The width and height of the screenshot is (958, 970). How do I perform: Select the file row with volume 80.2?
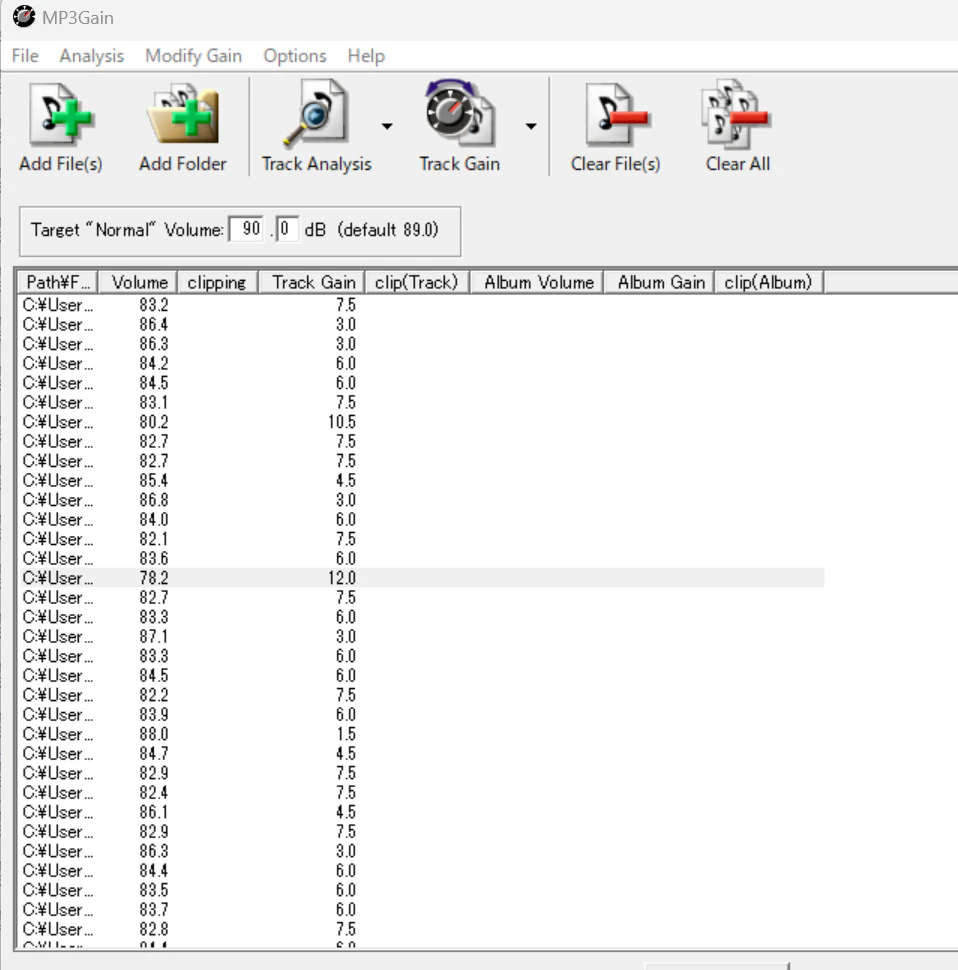(422, 422)
